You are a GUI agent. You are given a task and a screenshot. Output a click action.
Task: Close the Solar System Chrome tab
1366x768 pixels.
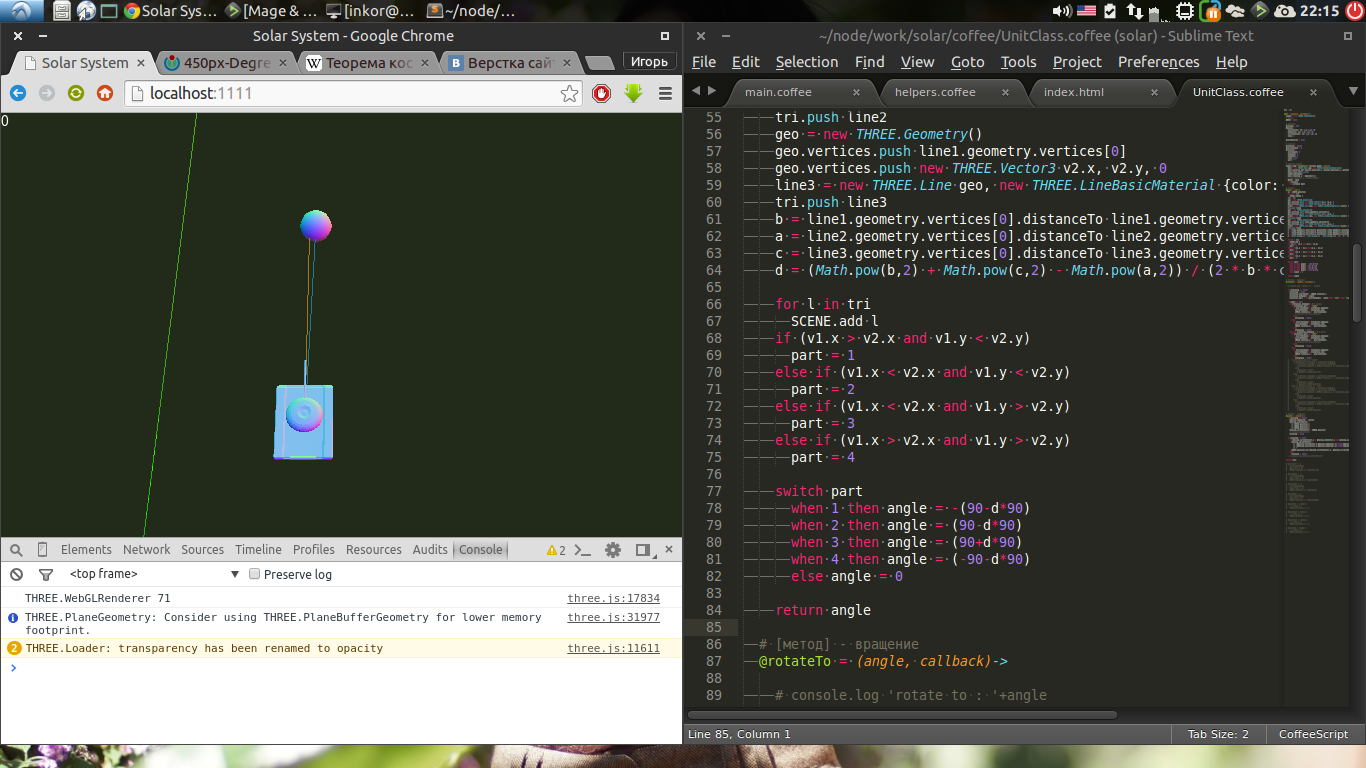[x=143, y=63]
